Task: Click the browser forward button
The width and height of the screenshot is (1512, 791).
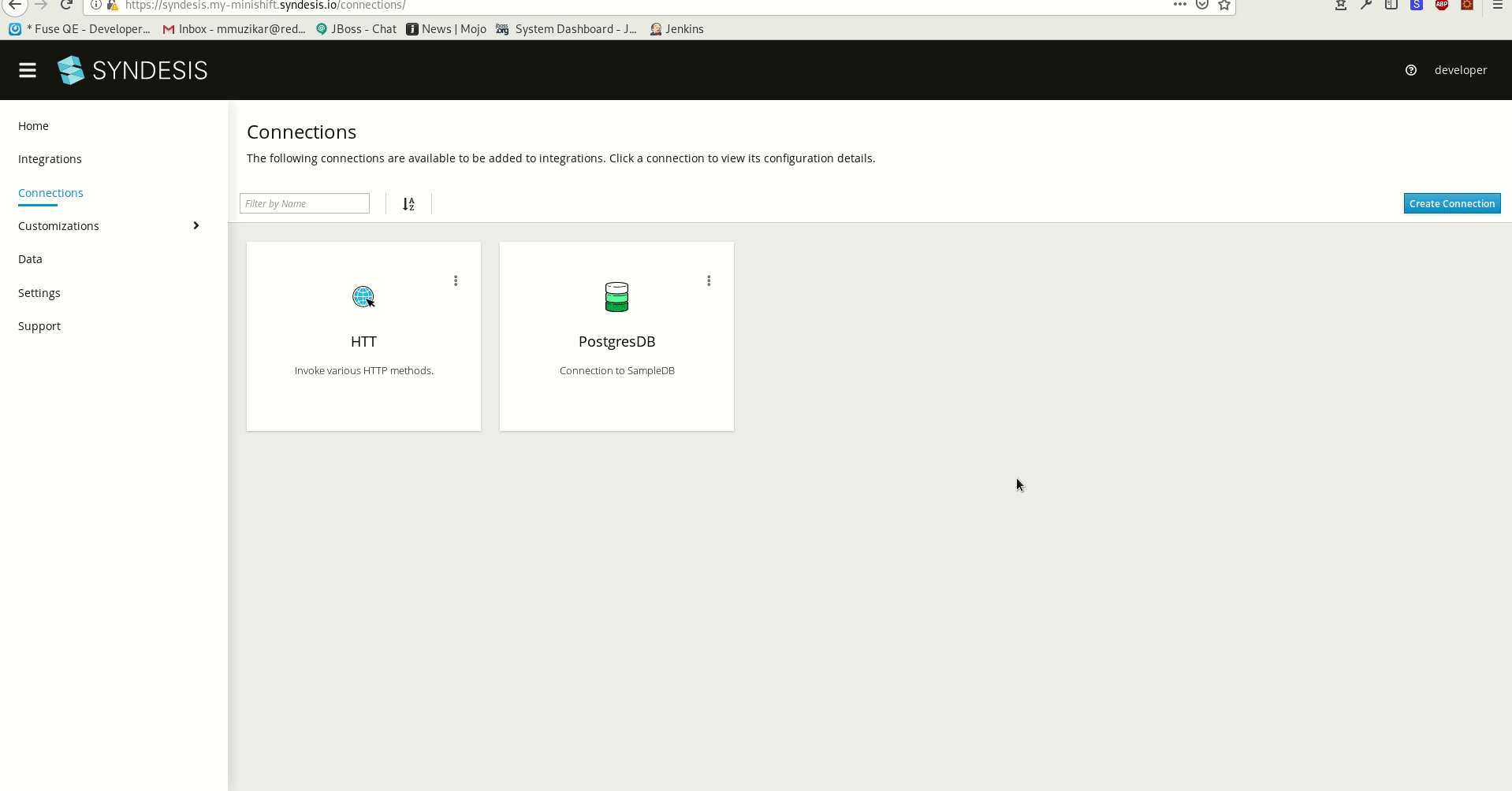Action: click(41, 5)
